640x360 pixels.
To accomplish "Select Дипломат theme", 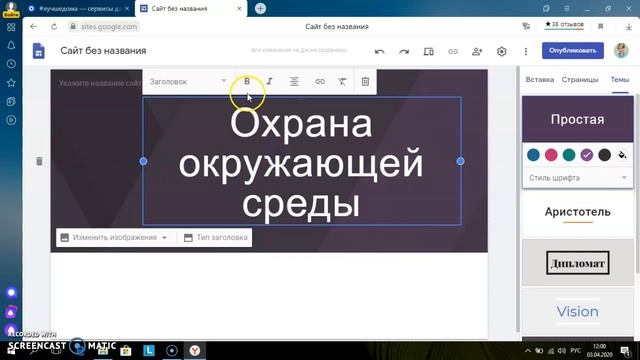I will [x=578, y=263].
